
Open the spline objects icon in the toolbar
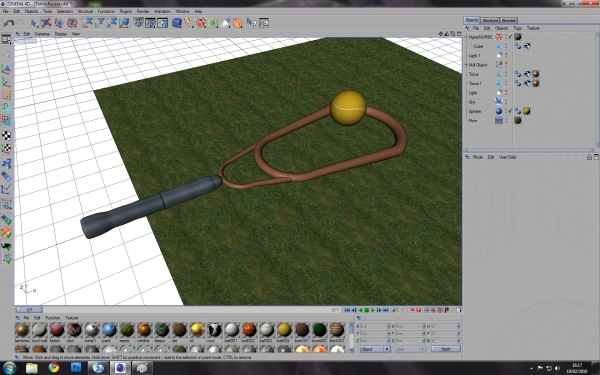[189, 23]
